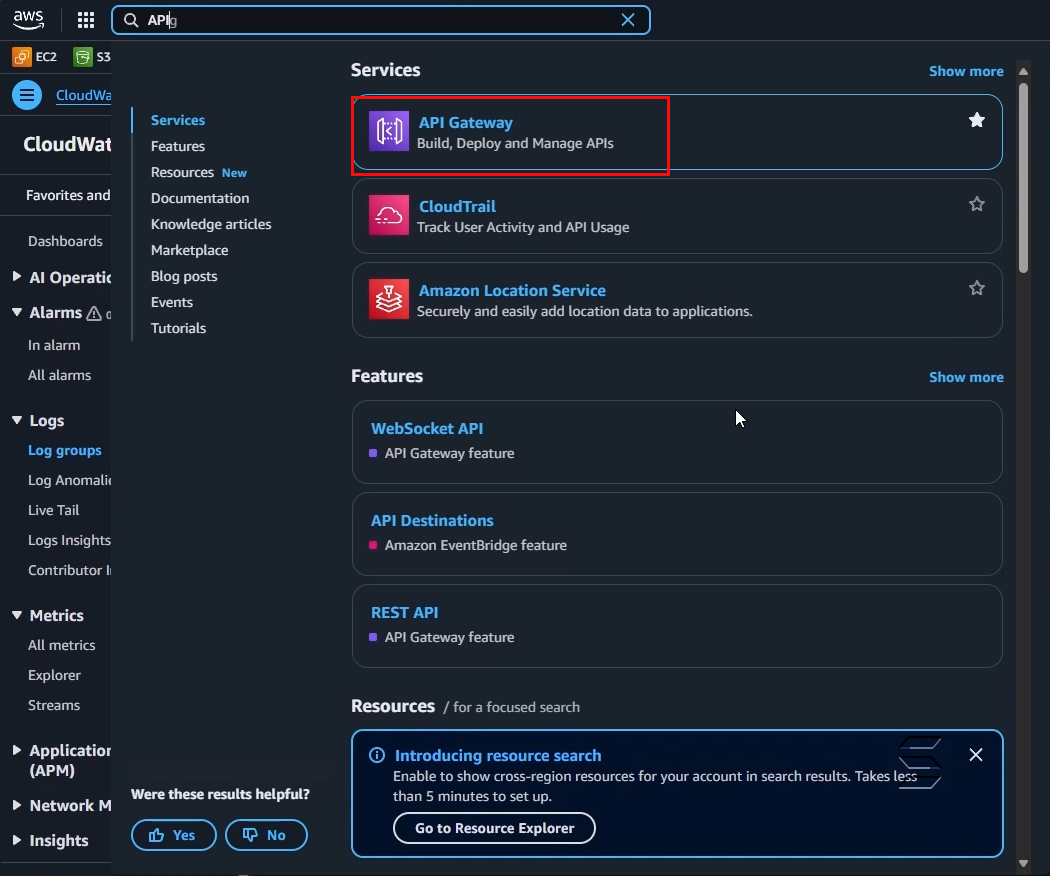Dismiss the Introducing resource search banner
The height and width of the screenshot is (876, 1050).
pos(976,755)
